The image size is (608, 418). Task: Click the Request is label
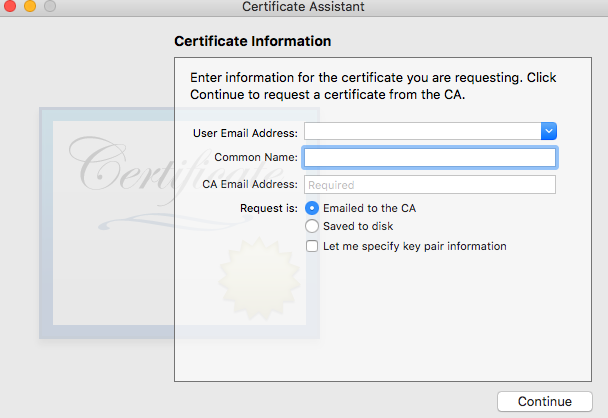point(269,208)
